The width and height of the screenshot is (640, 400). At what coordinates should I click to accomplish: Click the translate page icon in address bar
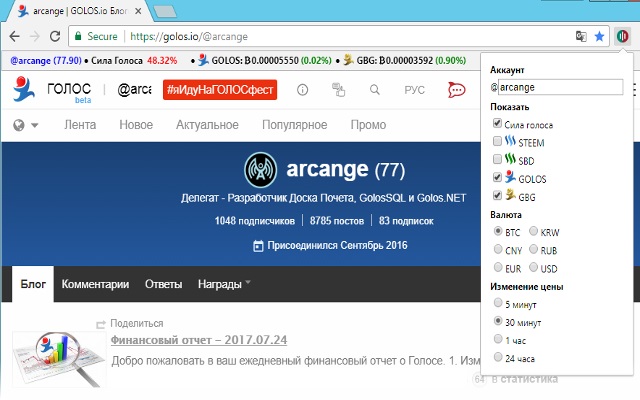coord(581,36)
